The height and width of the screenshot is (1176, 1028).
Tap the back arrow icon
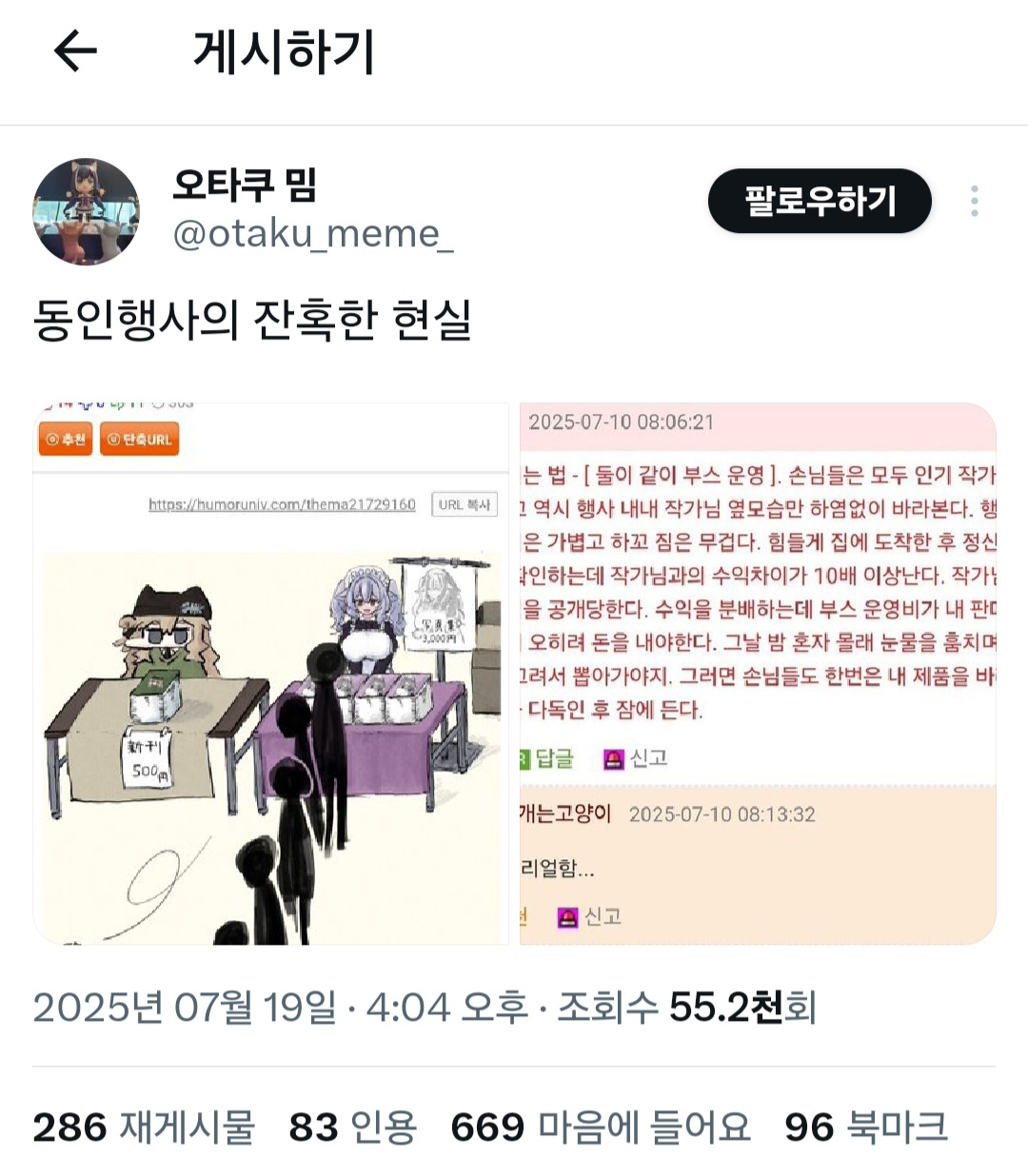pyautogui.click(x=75, y=50)
